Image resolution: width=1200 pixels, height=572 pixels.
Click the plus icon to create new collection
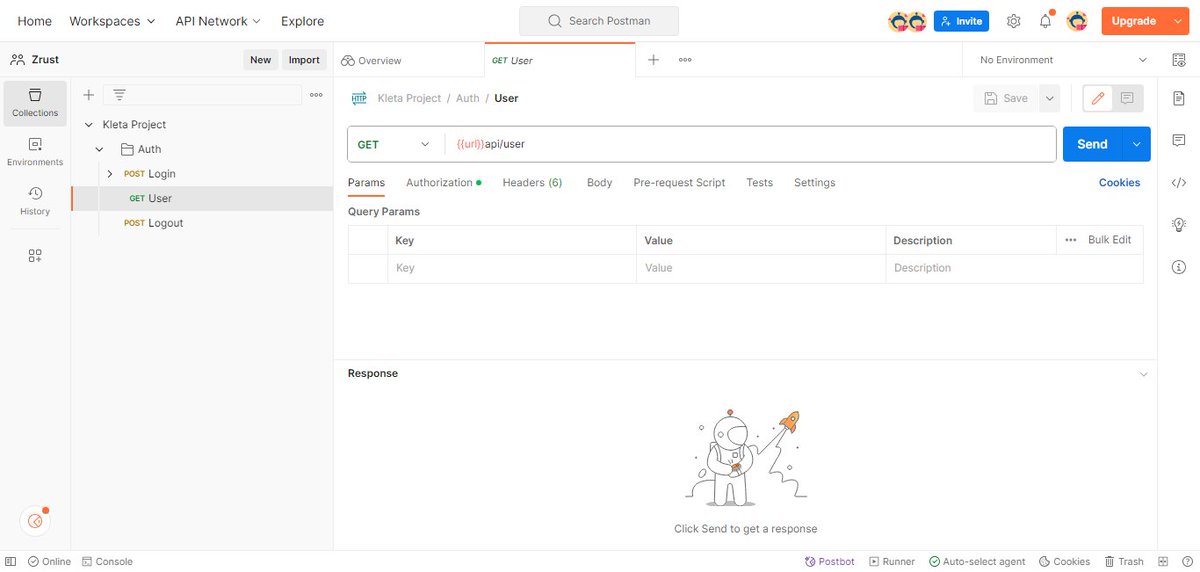pyautogui.click(x=88, y=95)
